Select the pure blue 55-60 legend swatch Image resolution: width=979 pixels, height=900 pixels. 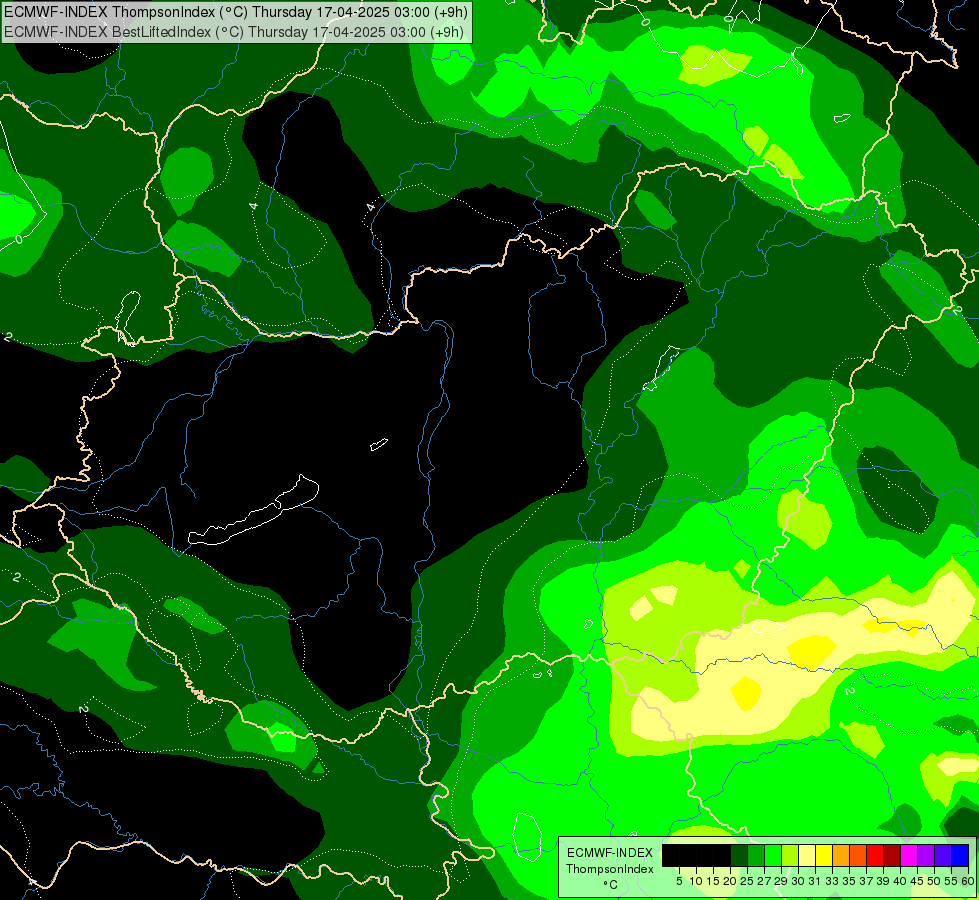[x=960, y=856]
